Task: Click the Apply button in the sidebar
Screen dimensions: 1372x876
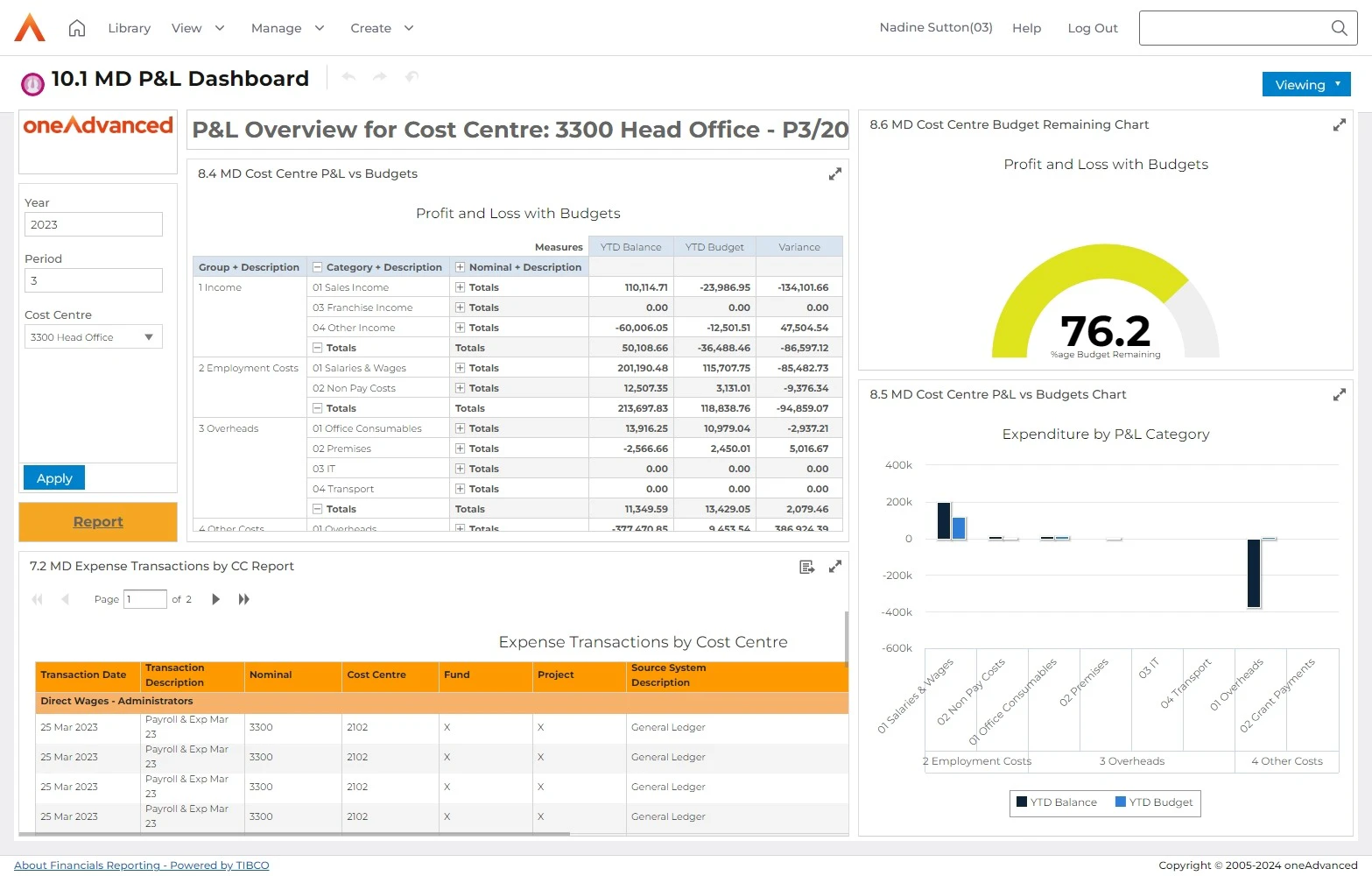Action: 53,477
